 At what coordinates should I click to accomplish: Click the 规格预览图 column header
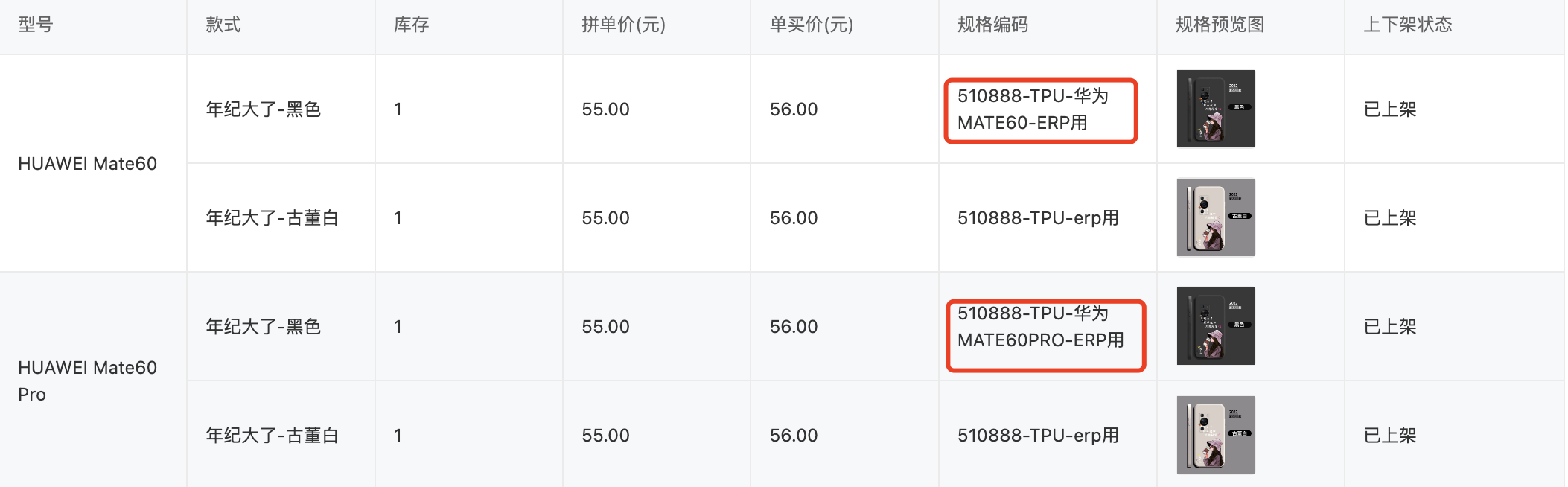click(x=1220, y=25)
